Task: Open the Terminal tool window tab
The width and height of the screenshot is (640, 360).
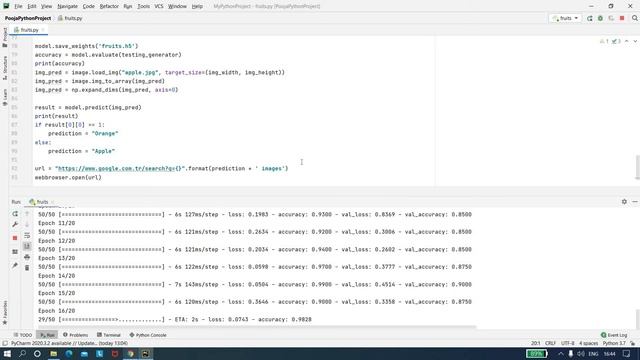Action: tap(109, 335)
